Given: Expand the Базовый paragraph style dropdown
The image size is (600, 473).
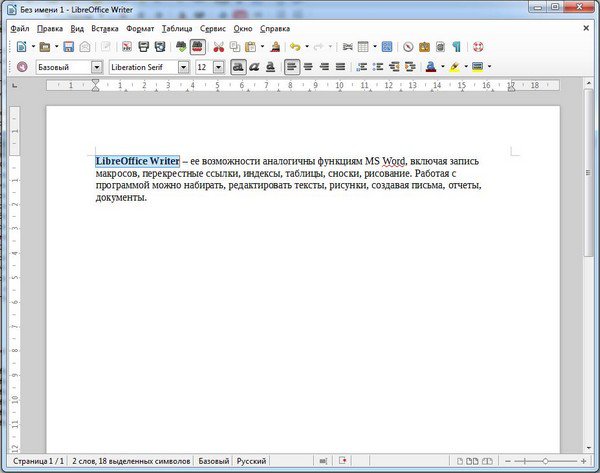Looking at the screenshot, I should [x=97, y=67].
